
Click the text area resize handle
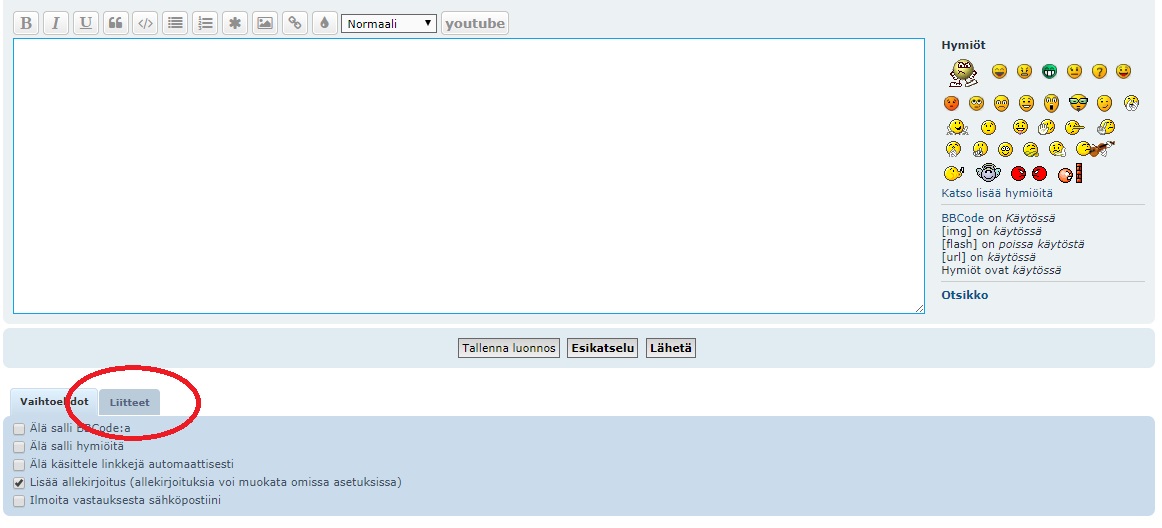(x=920, y=308)
